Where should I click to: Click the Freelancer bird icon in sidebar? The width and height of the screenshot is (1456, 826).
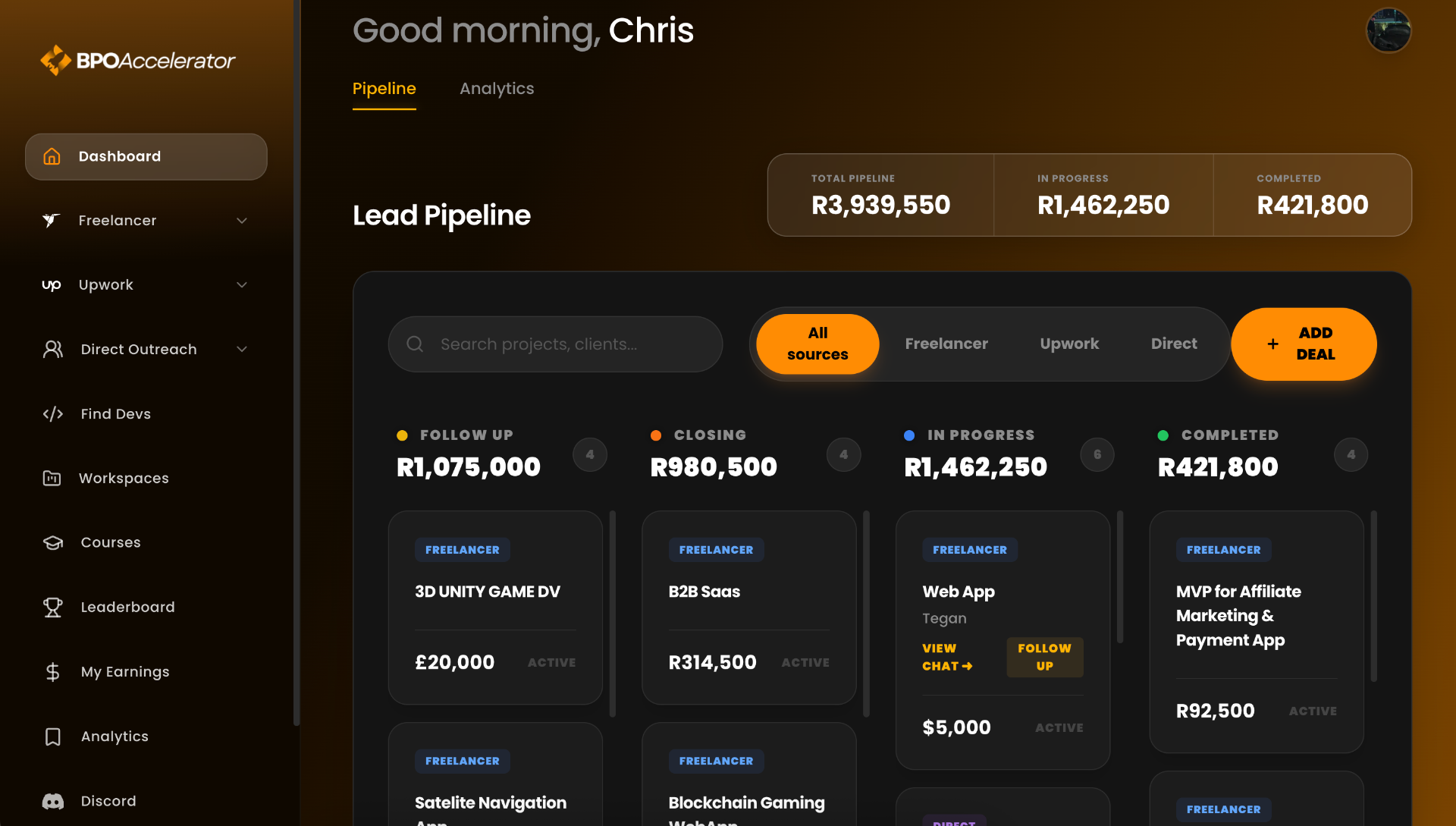click(51, 220)
